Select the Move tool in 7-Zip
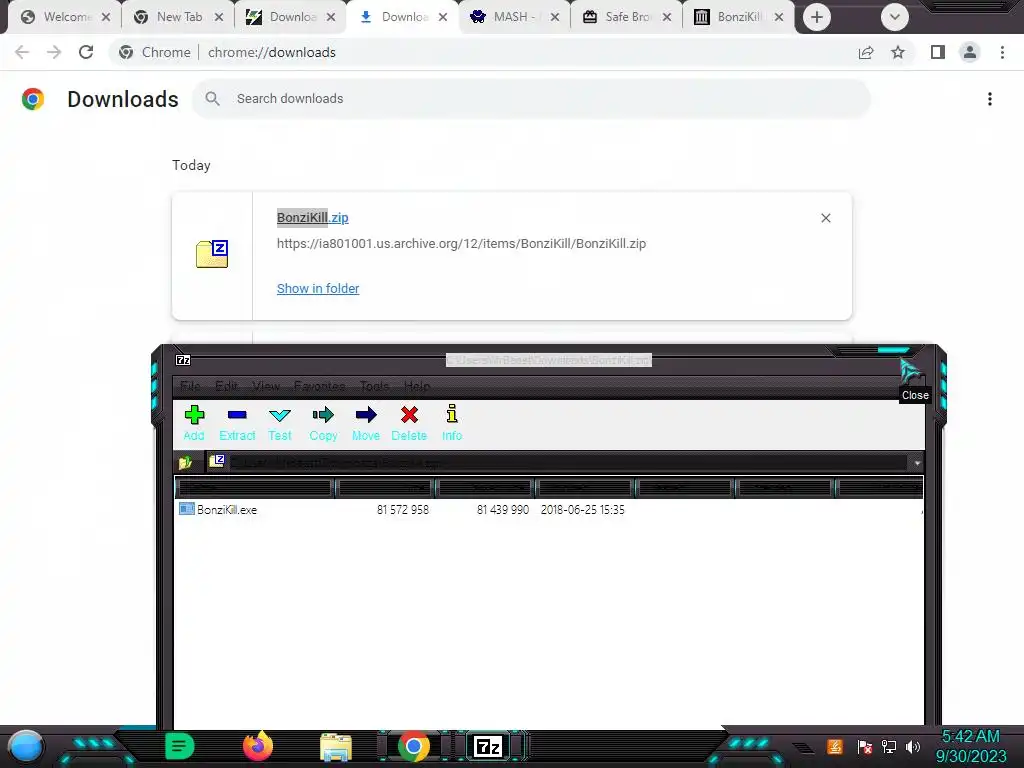 coord(366,423)
